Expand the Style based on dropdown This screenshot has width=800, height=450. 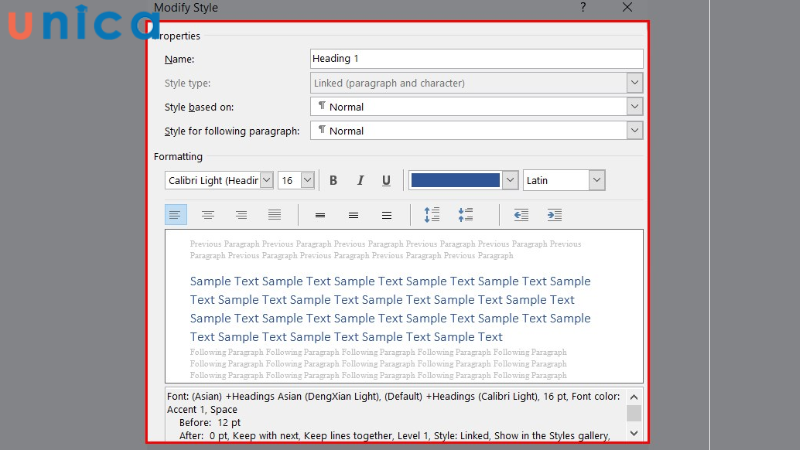[634, 107]
